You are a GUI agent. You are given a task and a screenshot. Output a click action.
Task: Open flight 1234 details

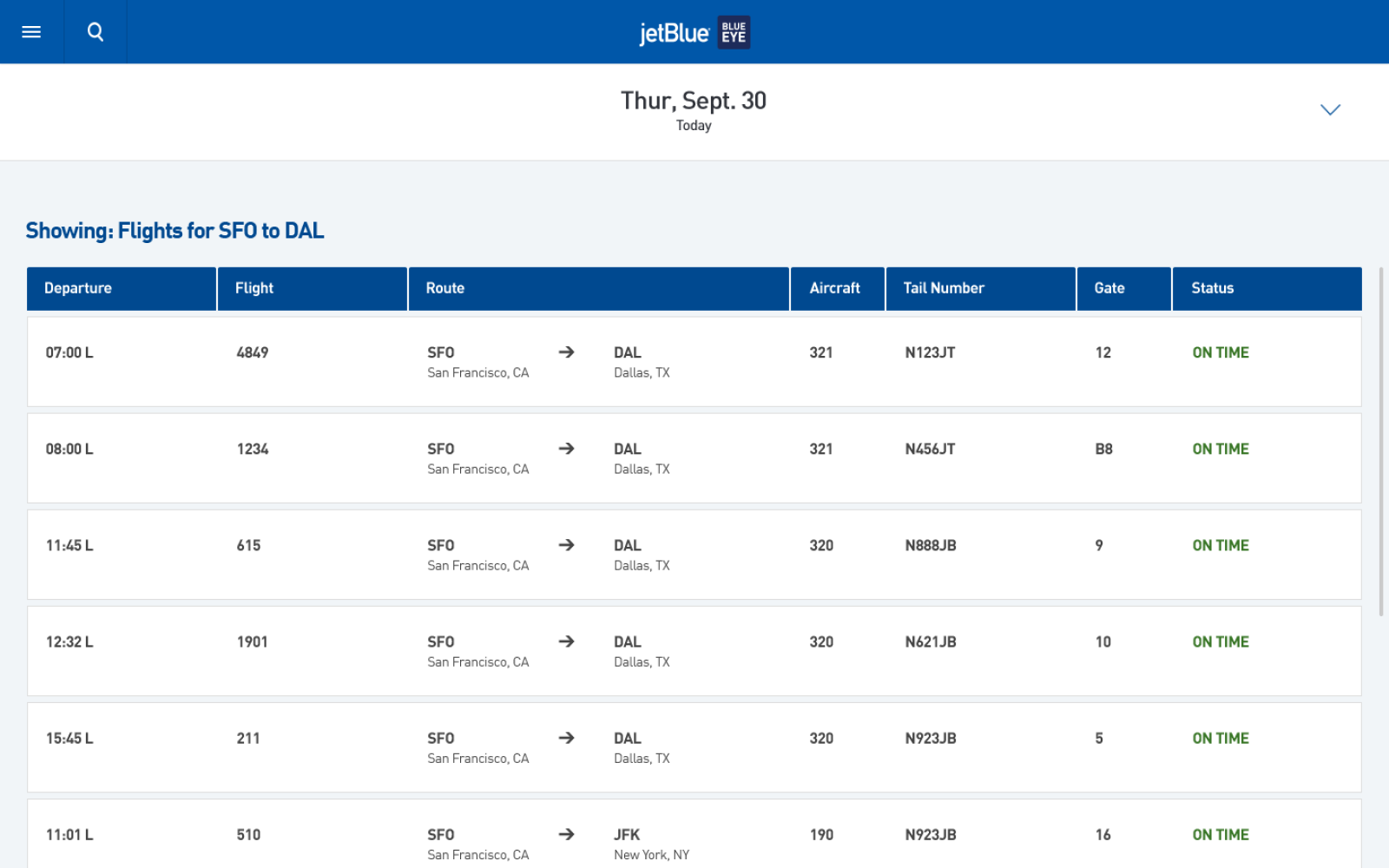pyautogui.click(x=253, y=450)
